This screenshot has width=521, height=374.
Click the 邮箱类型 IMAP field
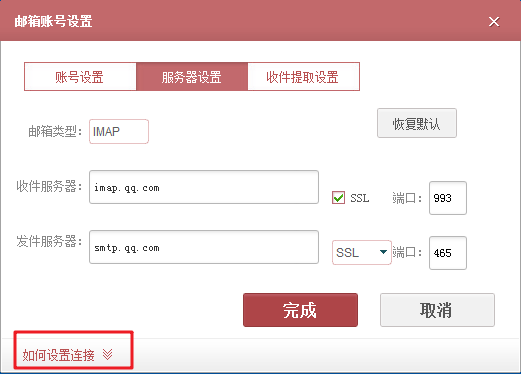click(x=119, y=131)
